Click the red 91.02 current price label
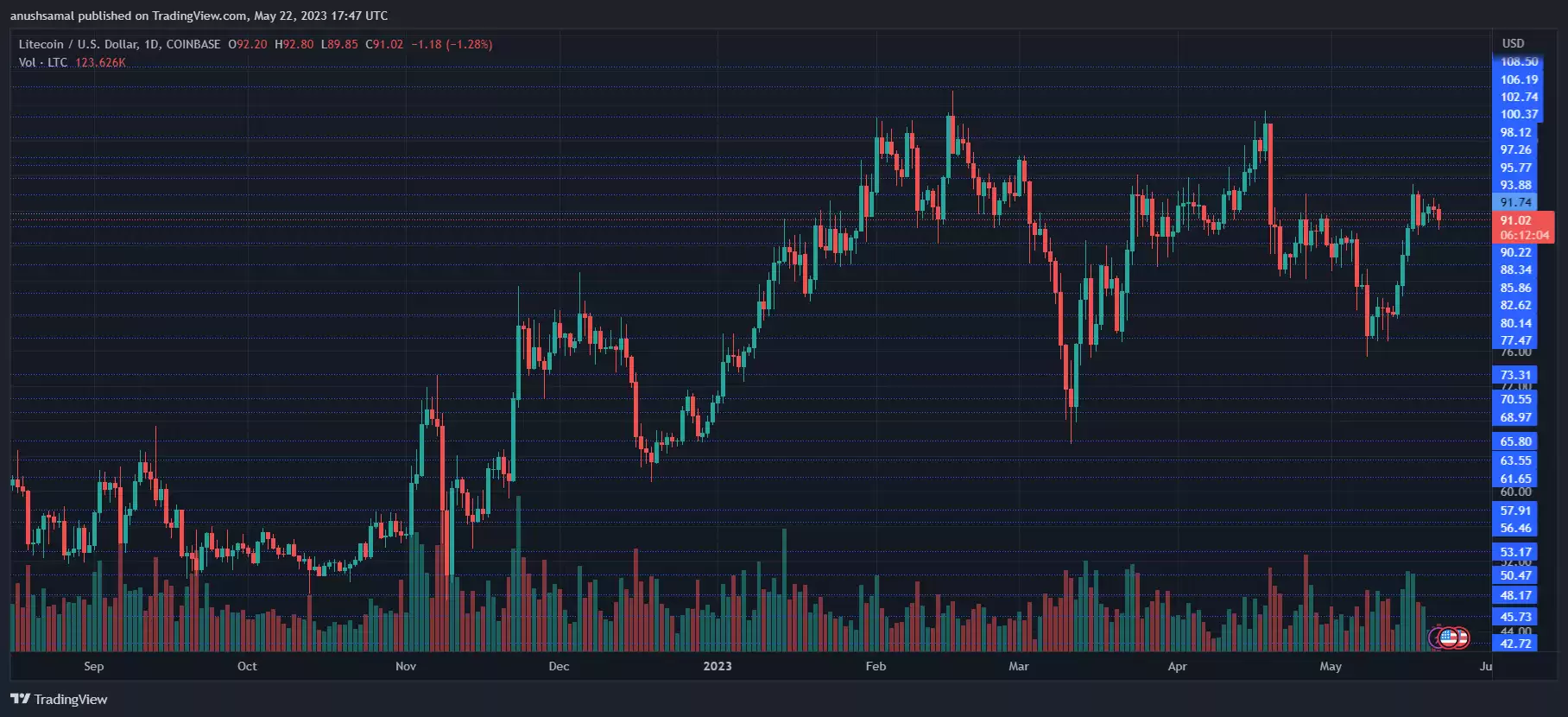The image size is (1568, 717). pos(1515,220)
